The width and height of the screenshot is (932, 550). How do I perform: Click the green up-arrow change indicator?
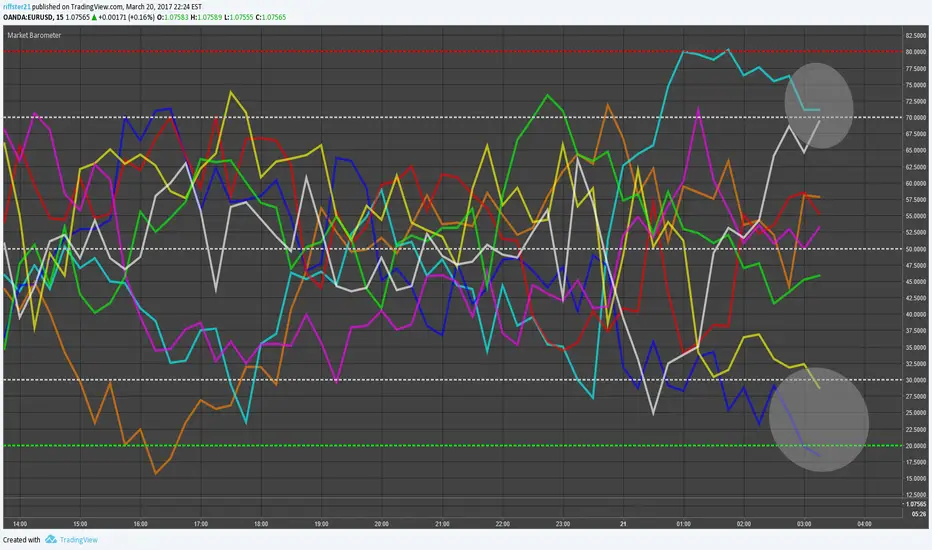(94, 17)
